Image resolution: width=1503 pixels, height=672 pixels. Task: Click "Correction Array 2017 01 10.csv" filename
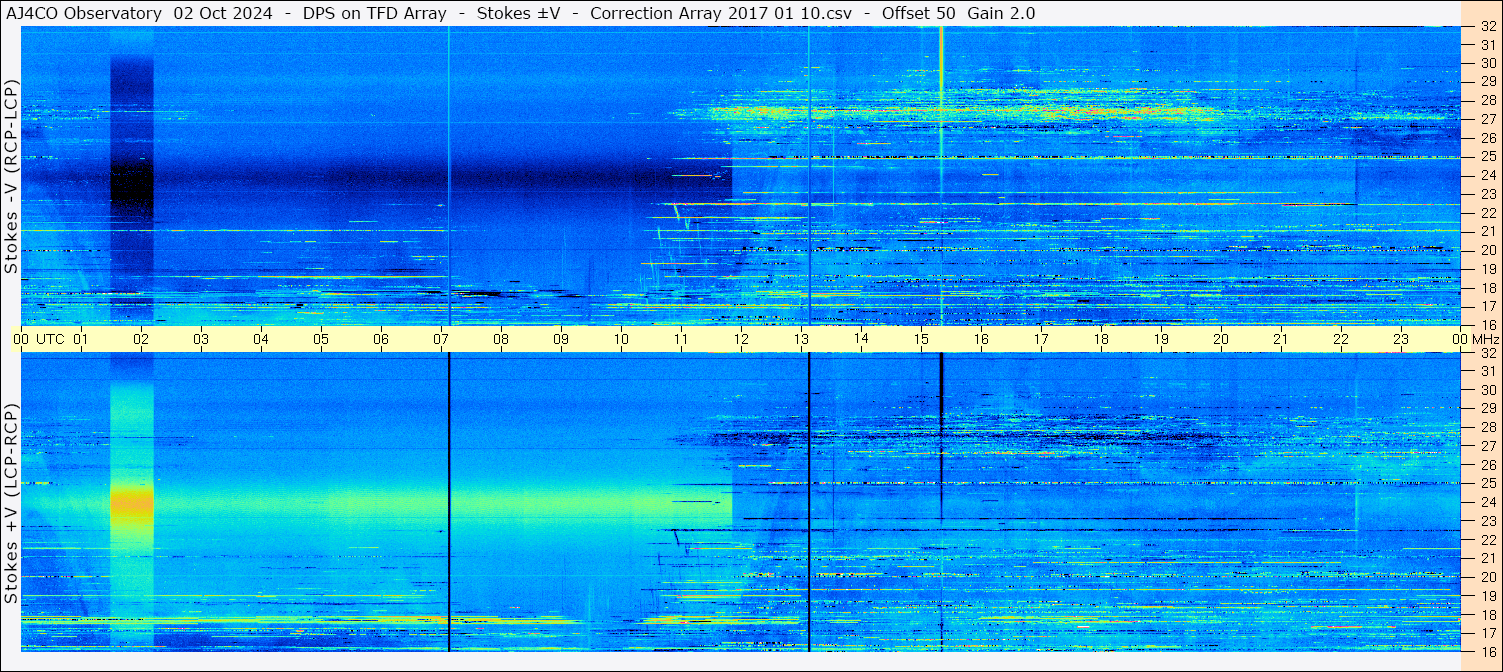[x=721, y=13]
